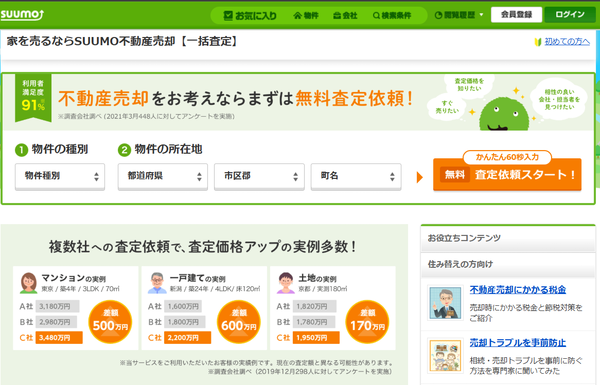Open the 物件種別 dropdown
The width and height of the screenshot is (600, 385).
[x=60, y=176]
